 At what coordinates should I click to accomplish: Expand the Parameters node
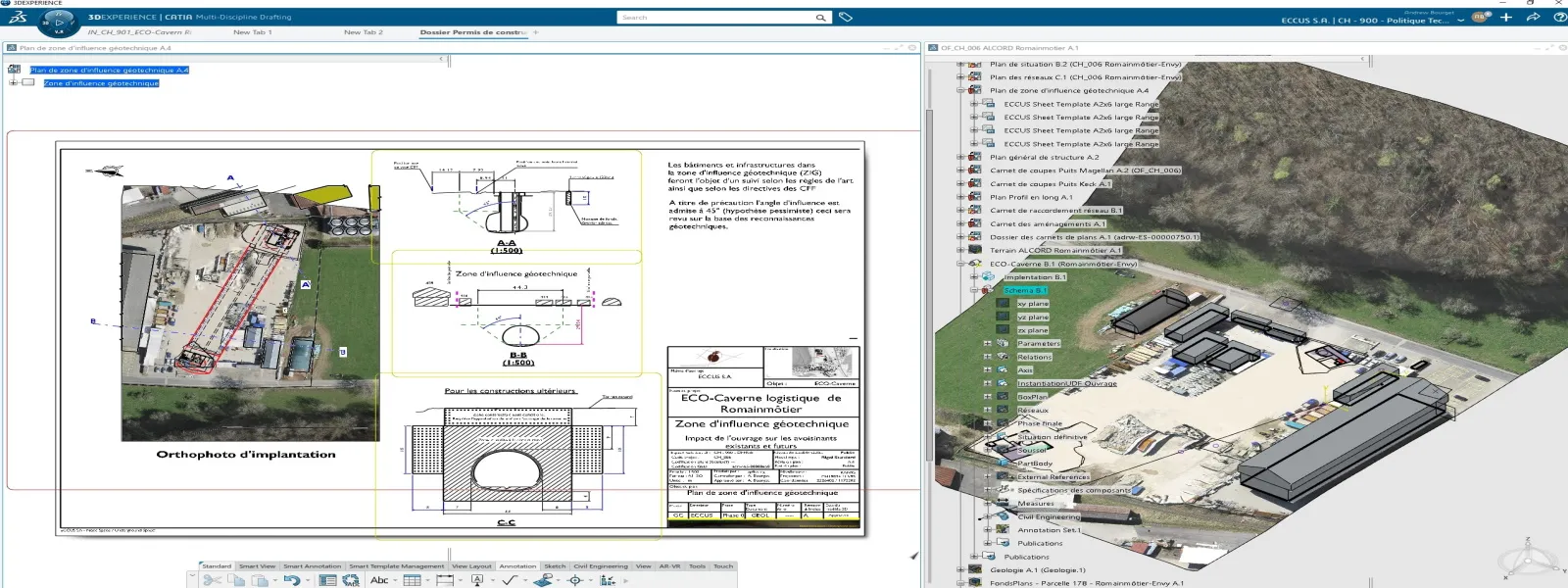click(988, 343)
